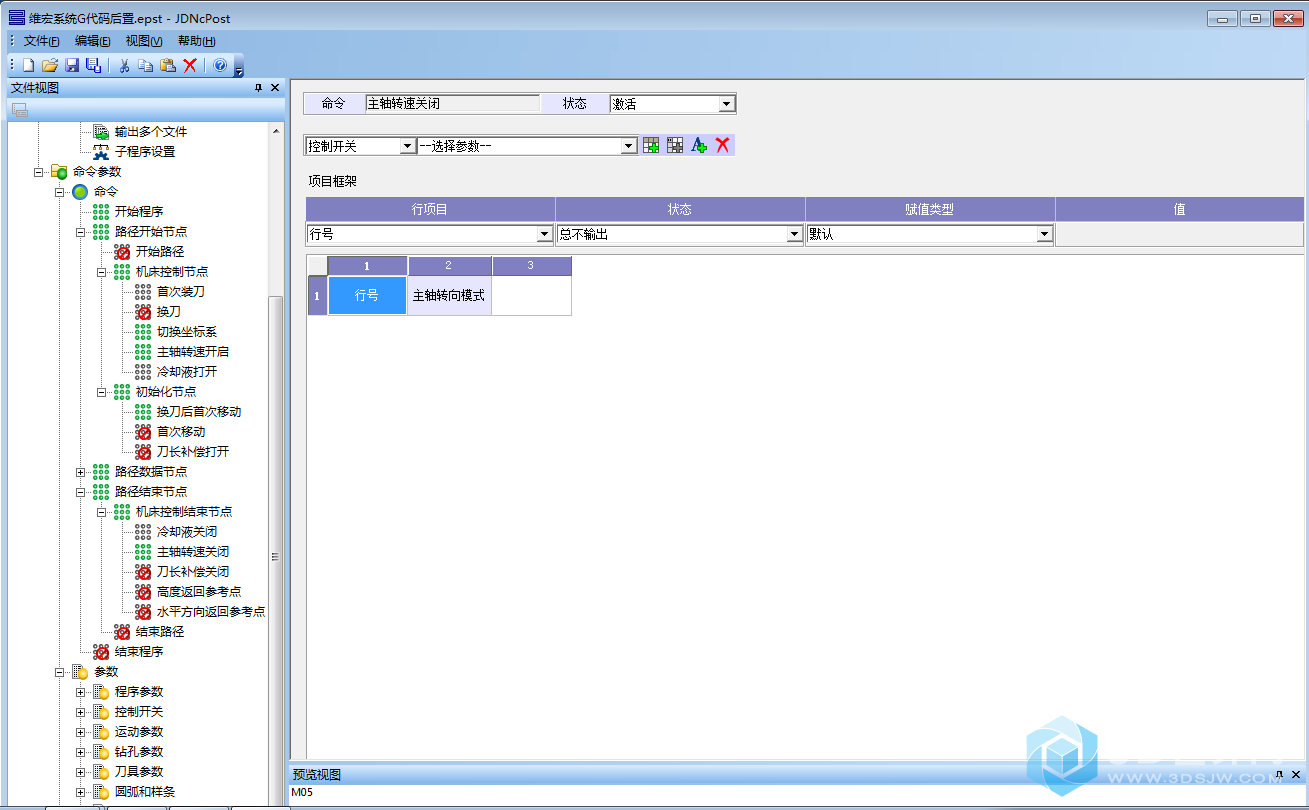Click the red X remove item icon
Image resolution: width=1309 pixels, height=810 pixels.
tap(723, 145)
